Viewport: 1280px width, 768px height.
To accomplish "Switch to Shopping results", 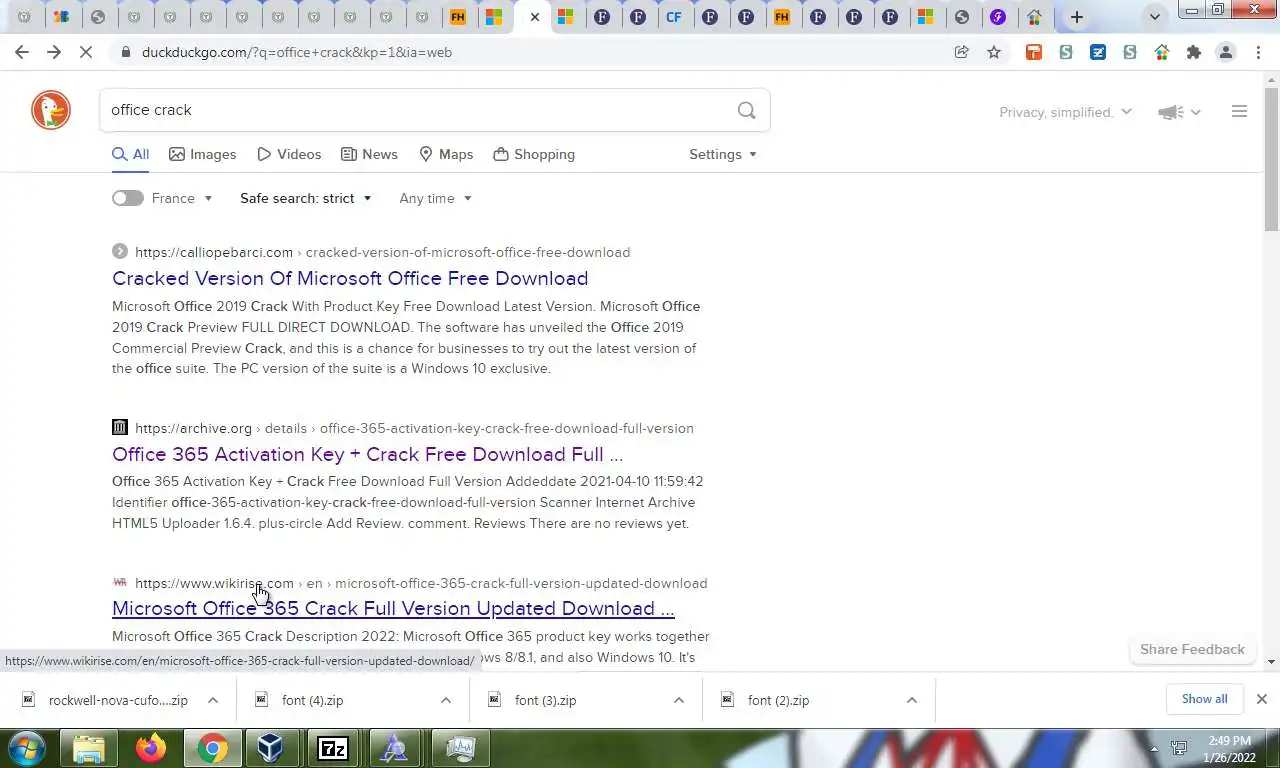I will (534, 154).
